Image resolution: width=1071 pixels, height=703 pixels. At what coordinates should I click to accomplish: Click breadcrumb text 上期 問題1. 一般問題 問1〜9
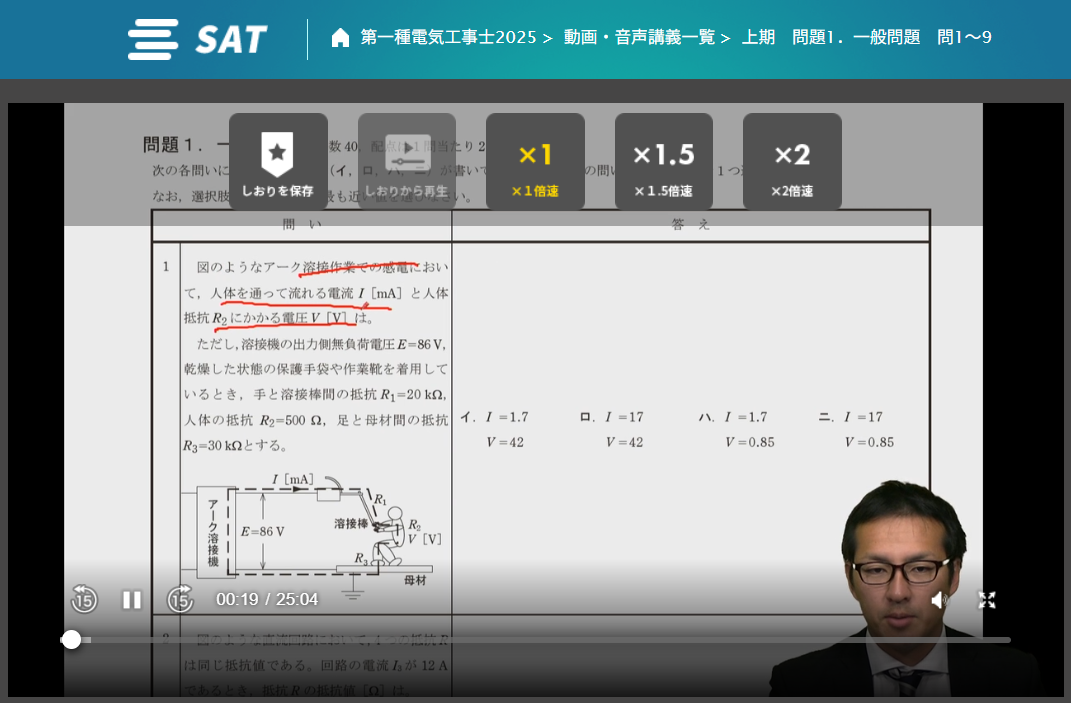(x=866, y=37)
